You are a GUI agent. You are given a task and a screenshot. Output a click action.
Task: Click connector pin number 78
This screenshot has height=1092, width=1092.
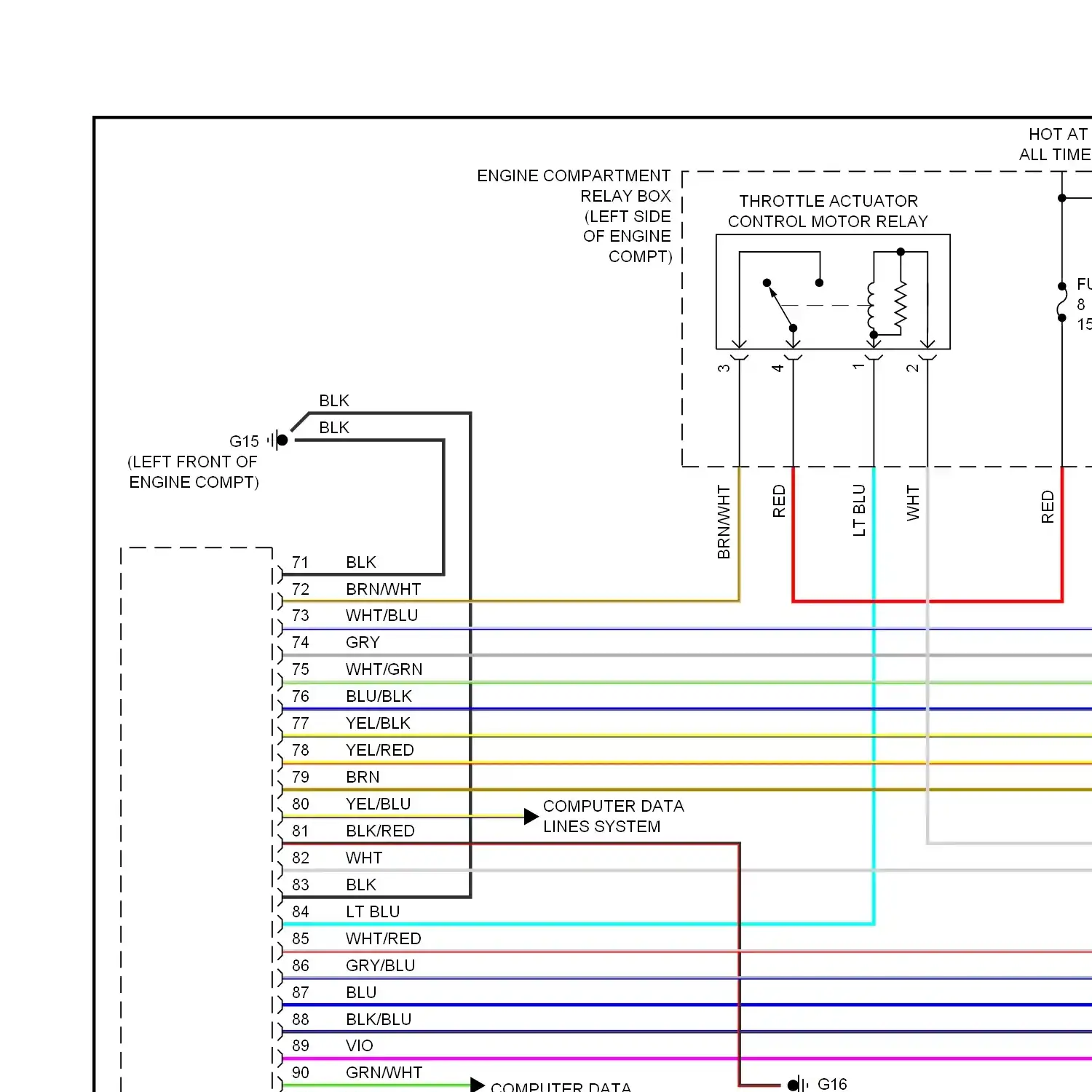(x=301, y=750)
